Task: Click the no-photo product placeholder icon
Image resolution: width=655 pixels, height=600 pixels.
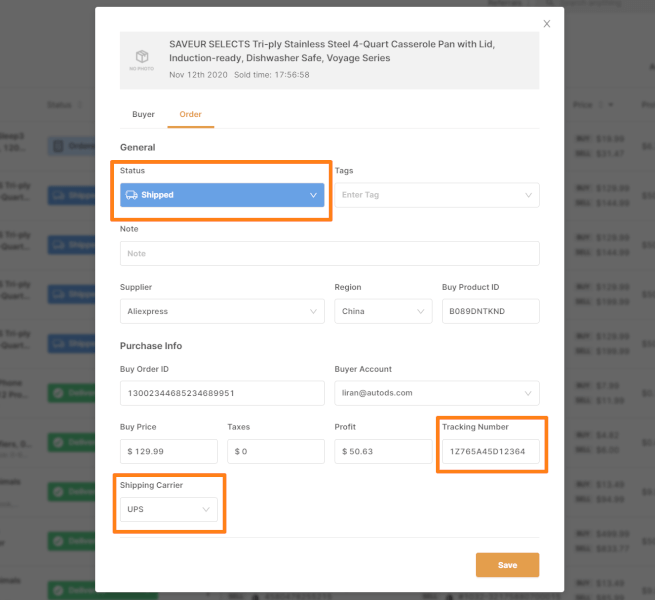Action: click(142, 59)
